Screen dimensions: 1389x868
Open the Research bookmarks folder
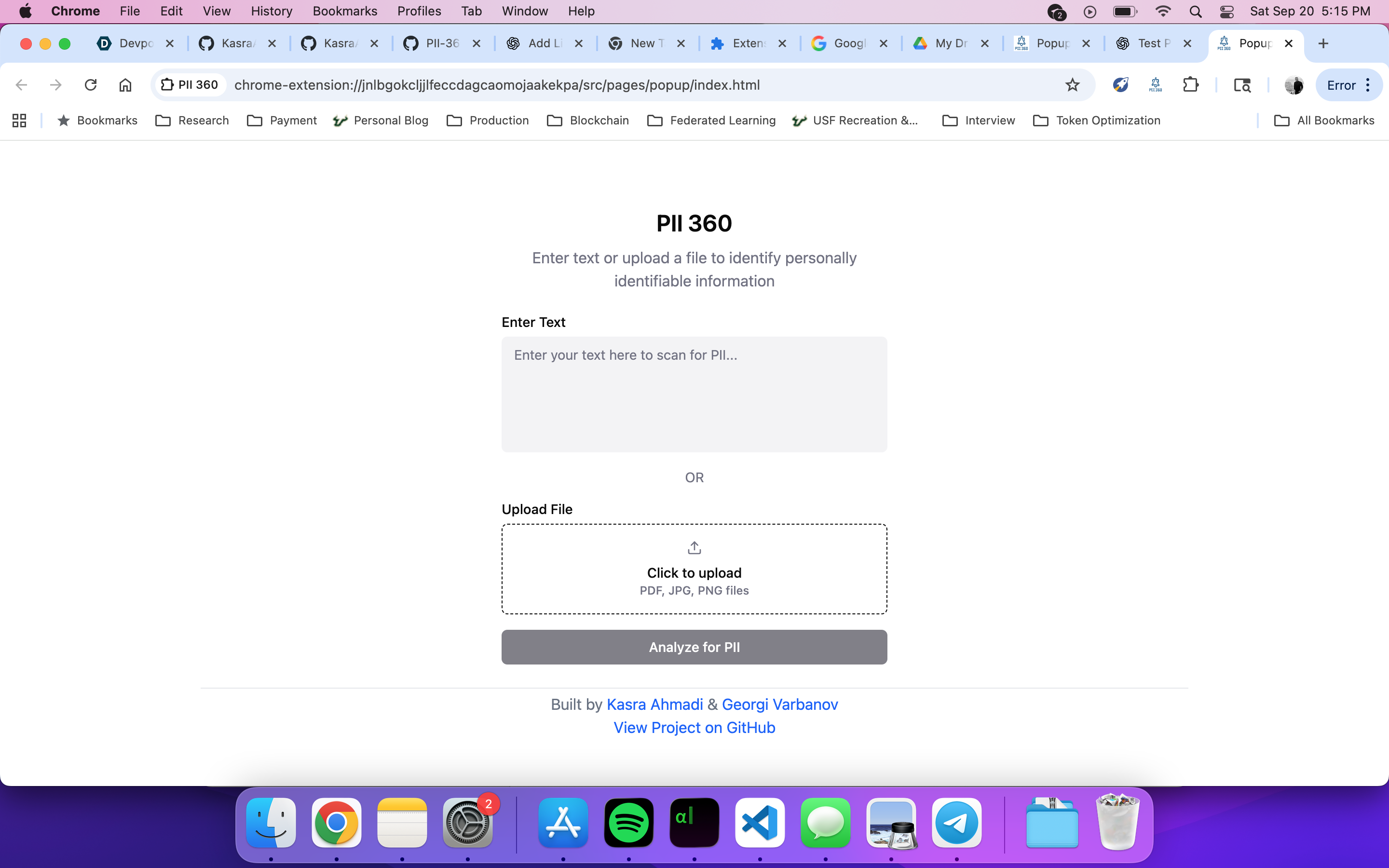pyautogui.click(x=192, y=121)
